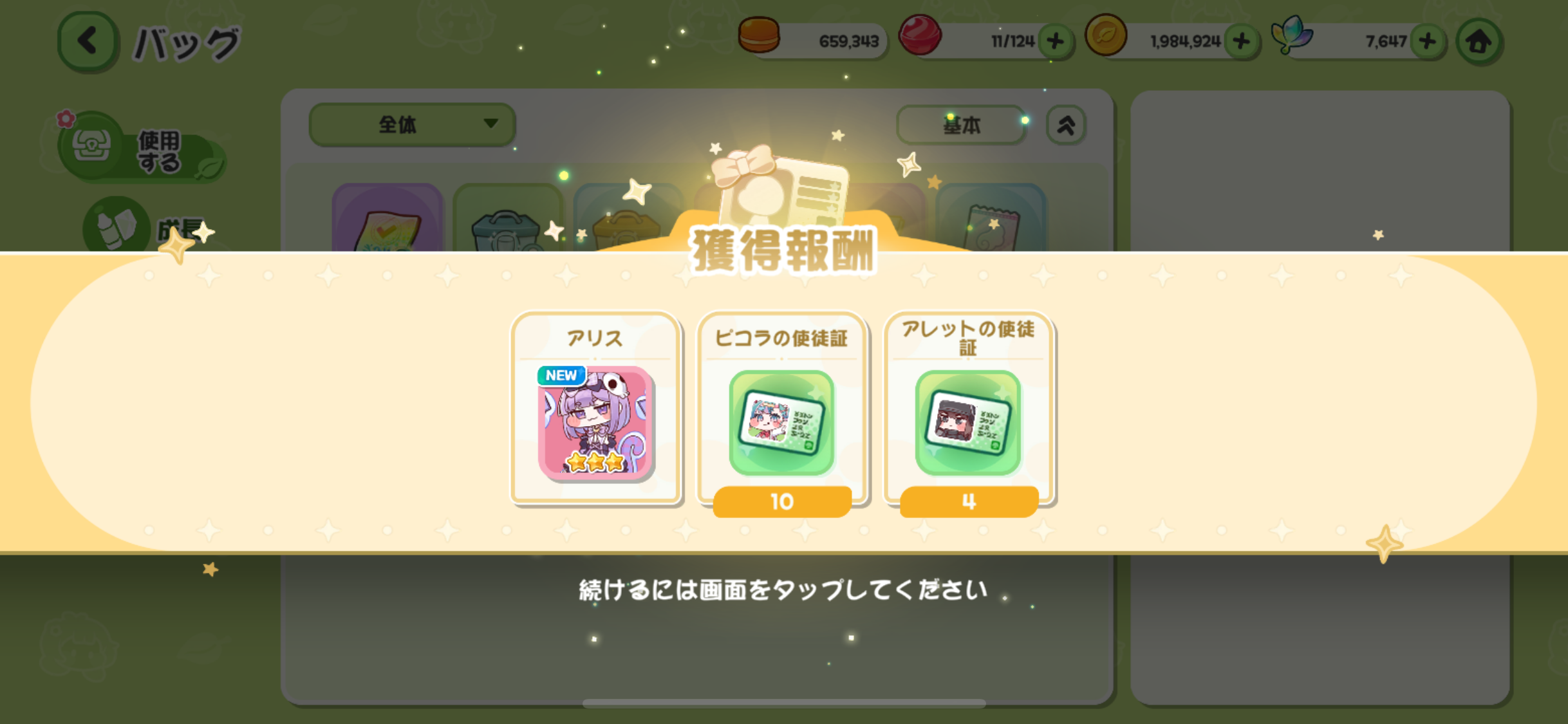Open the home screen via house icon
This screenshot has width=1568, height=724.
pos(1479,42)
